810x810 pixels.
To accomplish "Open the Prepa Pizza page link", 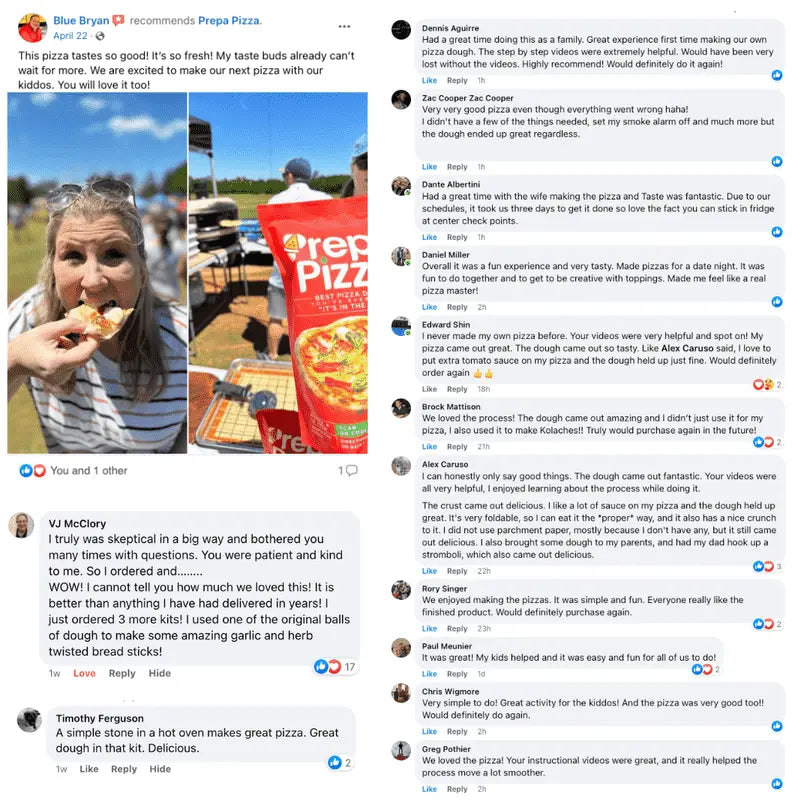I will tap(229, 21).
